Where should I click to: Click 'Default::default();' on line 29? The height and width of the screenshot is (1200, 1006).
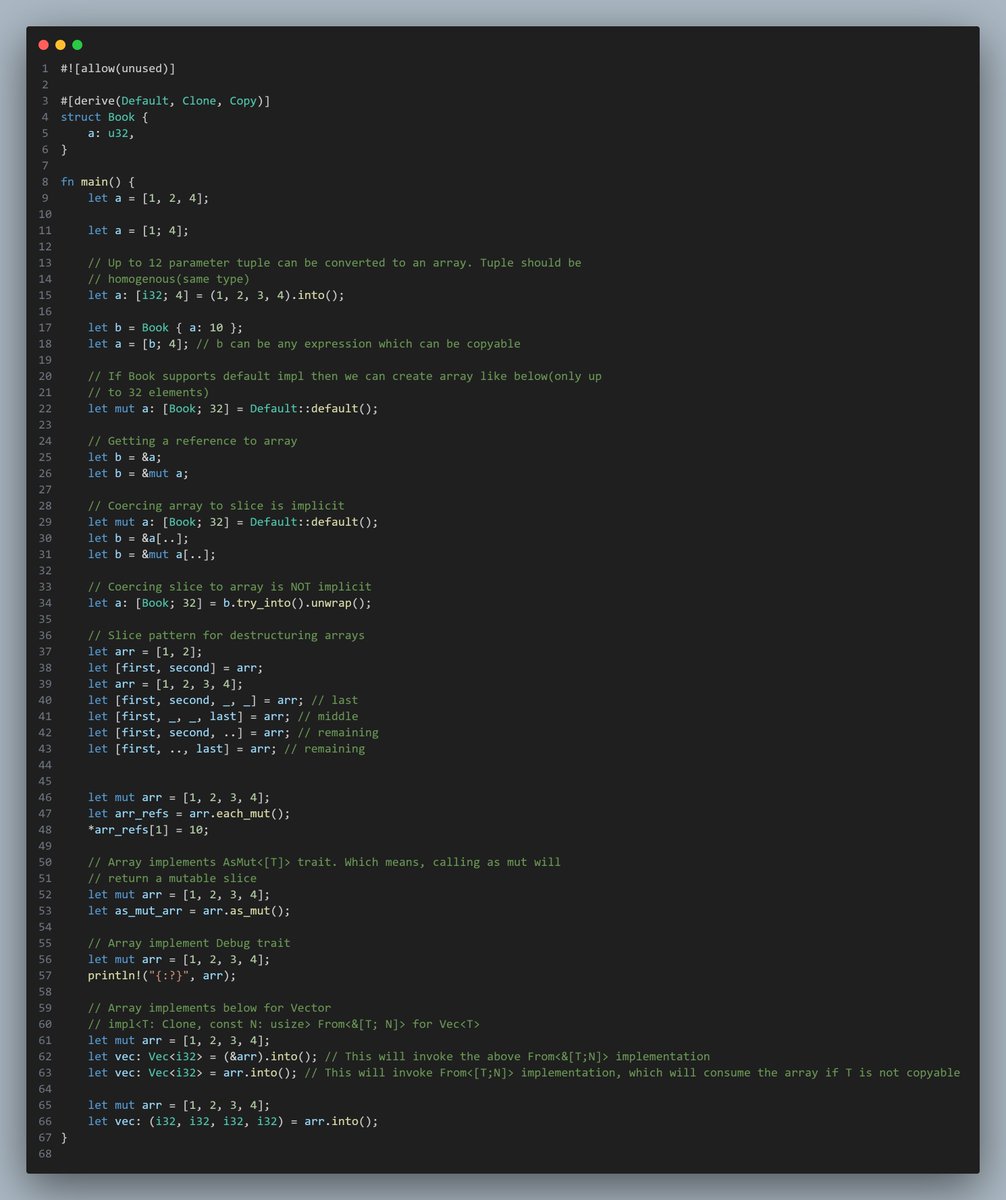(315, 522)
